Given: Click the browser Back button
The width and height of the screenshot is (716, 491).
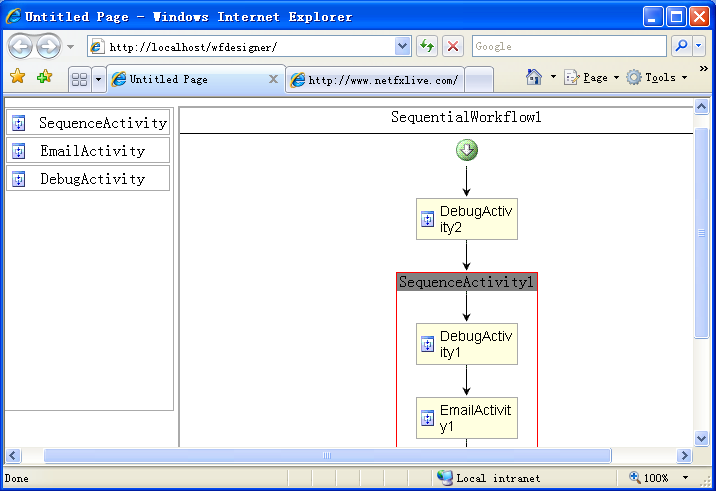Looking at the screenshot, I should click(21, 46).
